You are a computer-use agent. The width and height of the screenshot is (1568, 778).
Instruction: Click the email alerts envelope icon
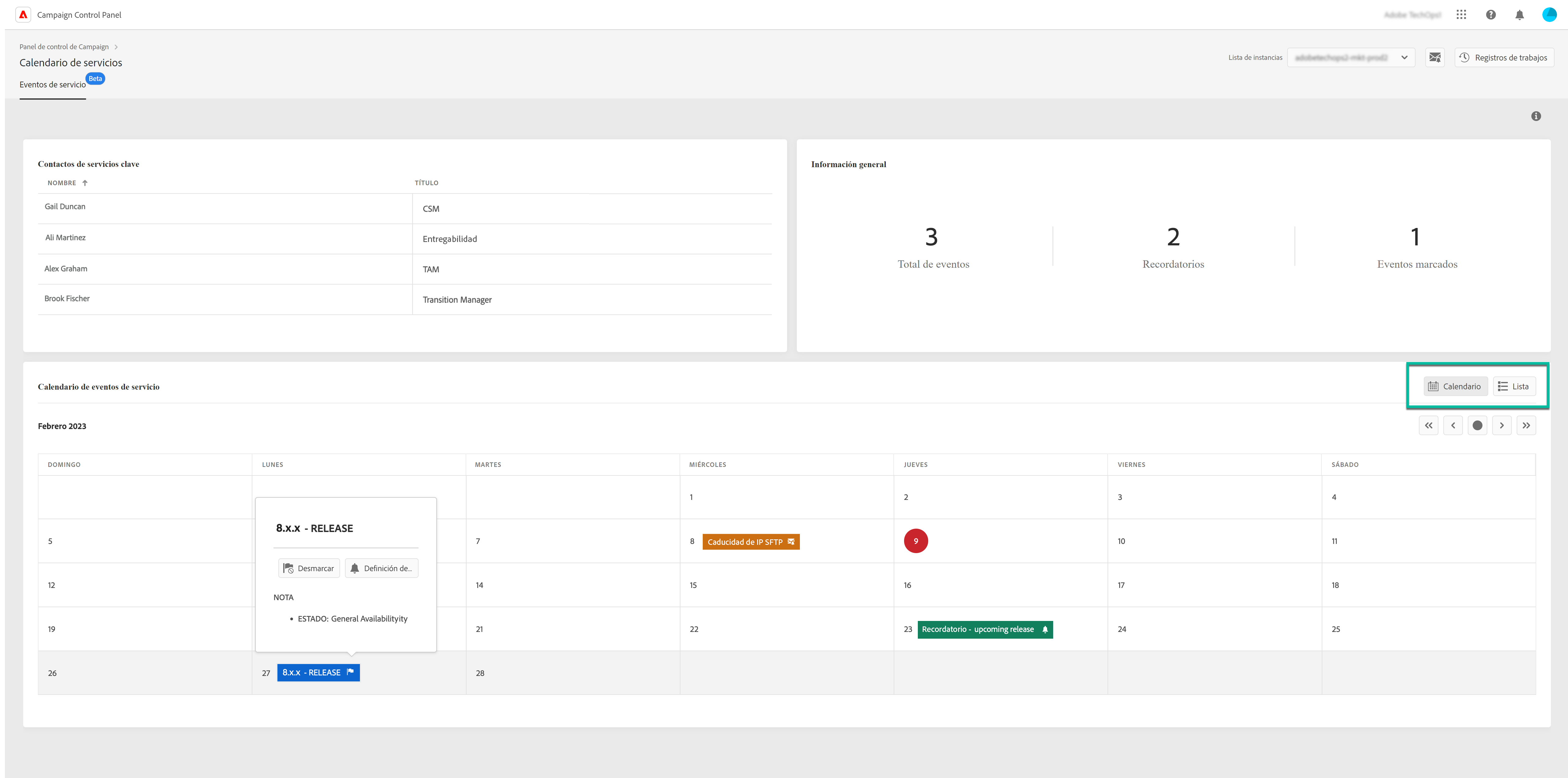(1435, 57)
